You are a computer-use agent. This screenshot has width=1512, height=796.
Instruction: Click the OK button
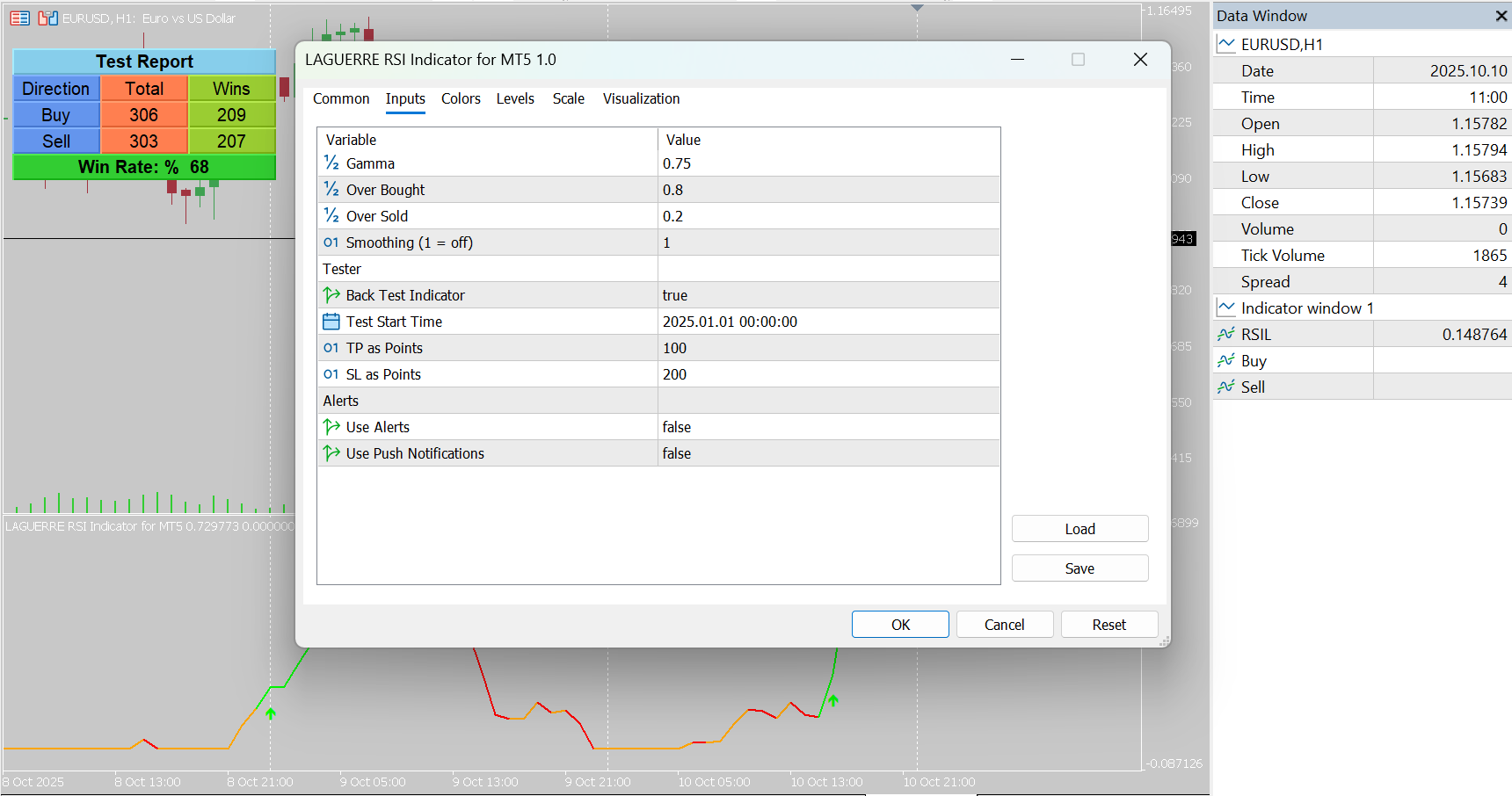900,625
